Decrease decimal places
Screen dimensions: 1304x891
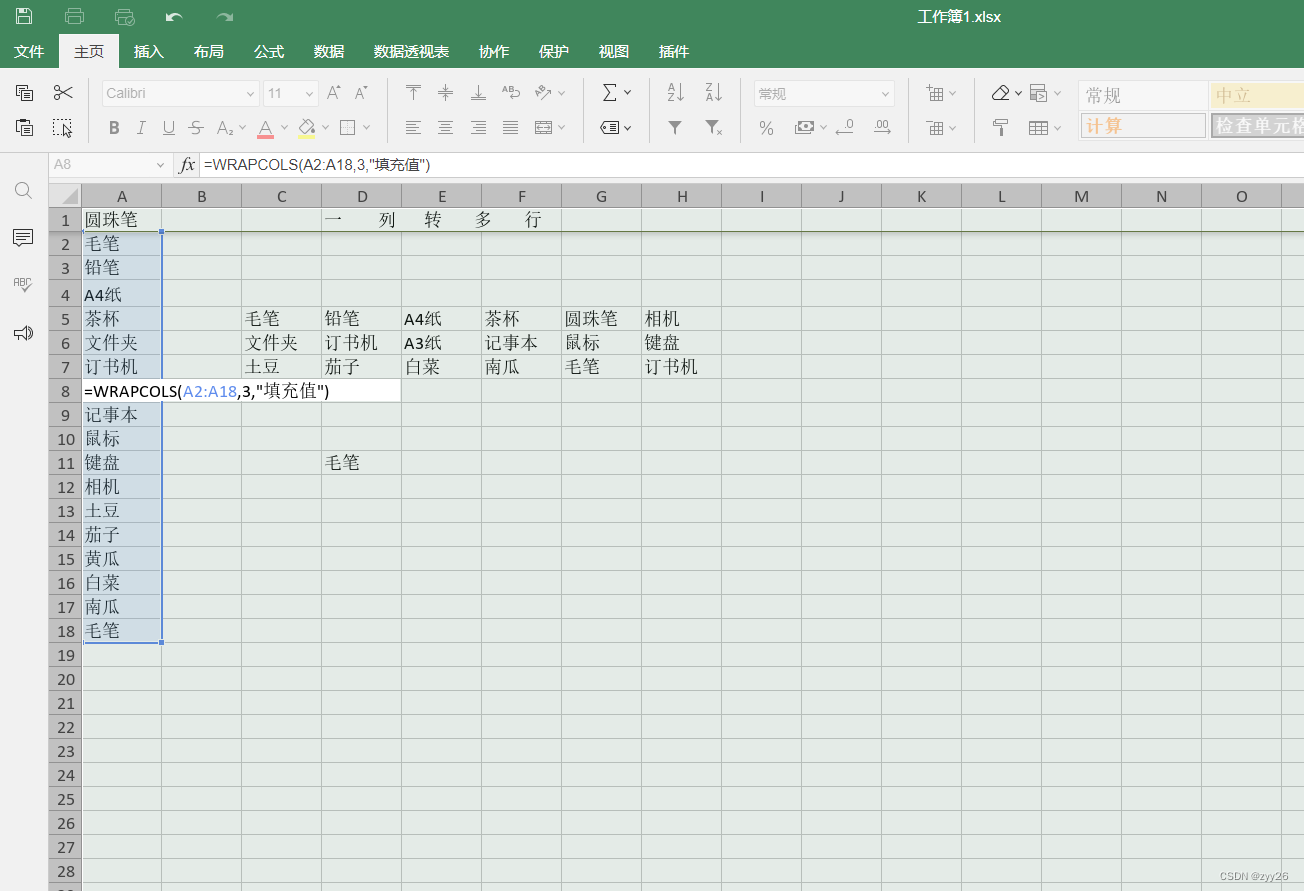point(844,127)
